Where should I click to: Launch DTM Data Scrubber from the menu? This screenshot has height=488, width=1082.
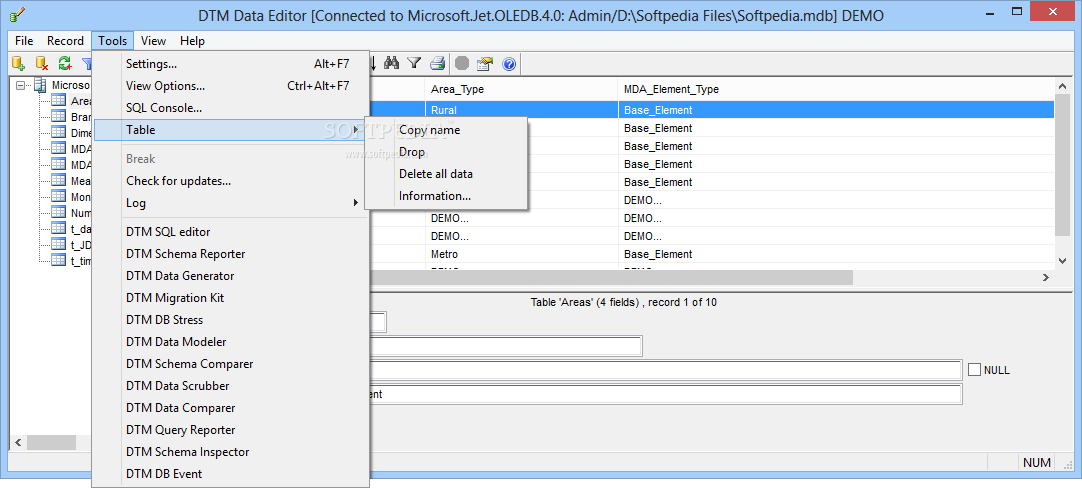pyautogui.click(x=230, y=386)
